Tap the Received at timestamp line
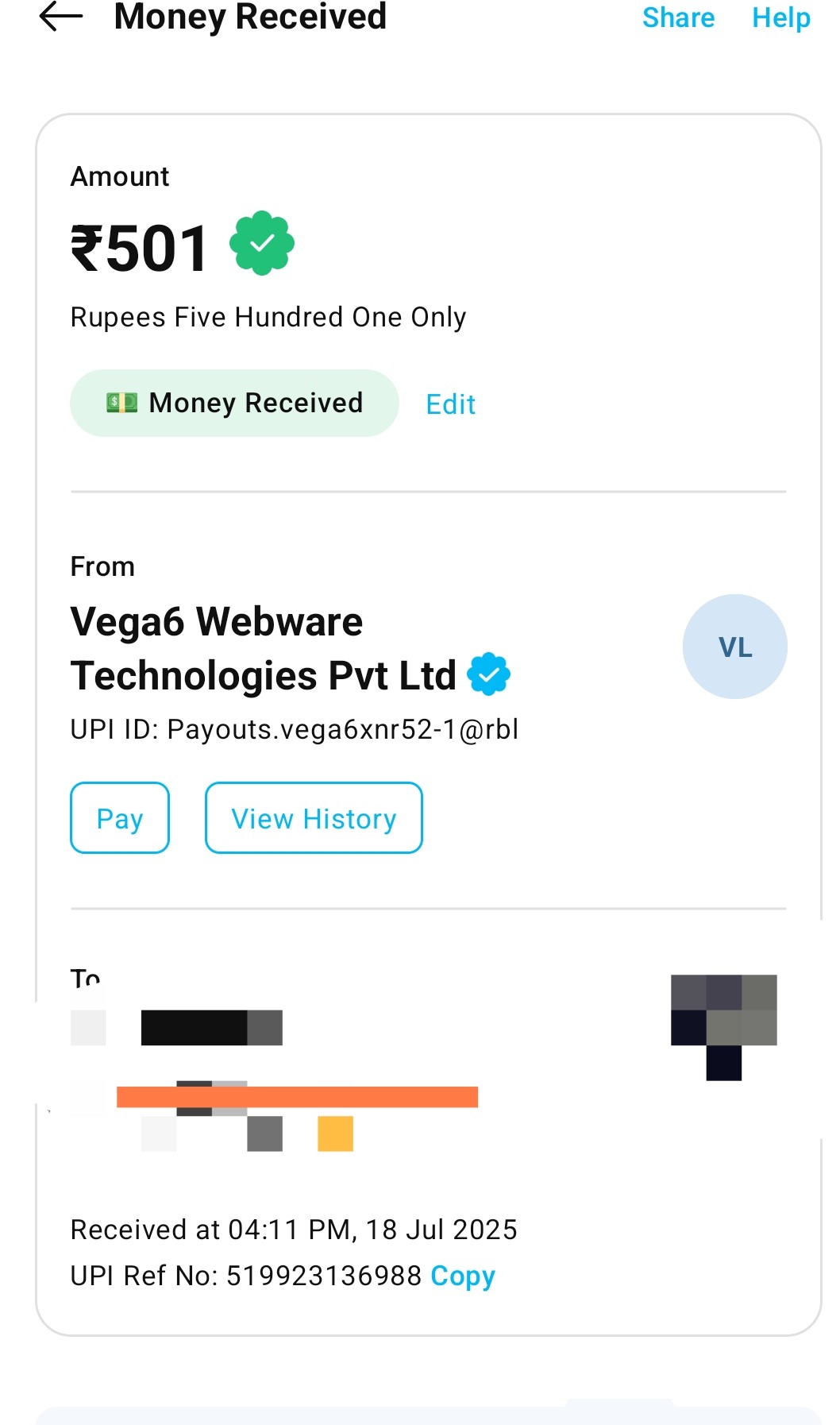The image size is (840, 1425). click(x=294, y=1230)
